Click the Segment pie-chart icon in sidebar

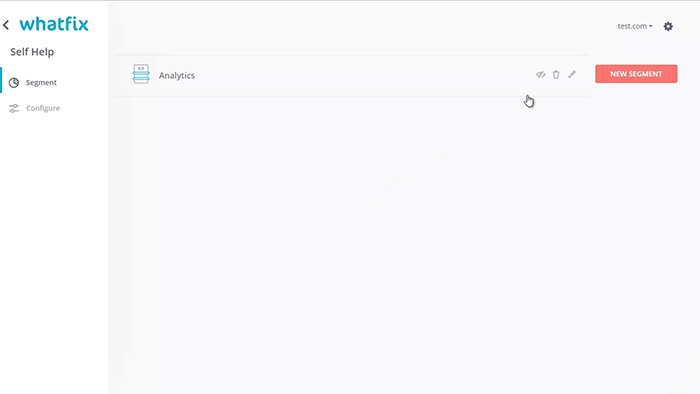click(x=14, y=83)
